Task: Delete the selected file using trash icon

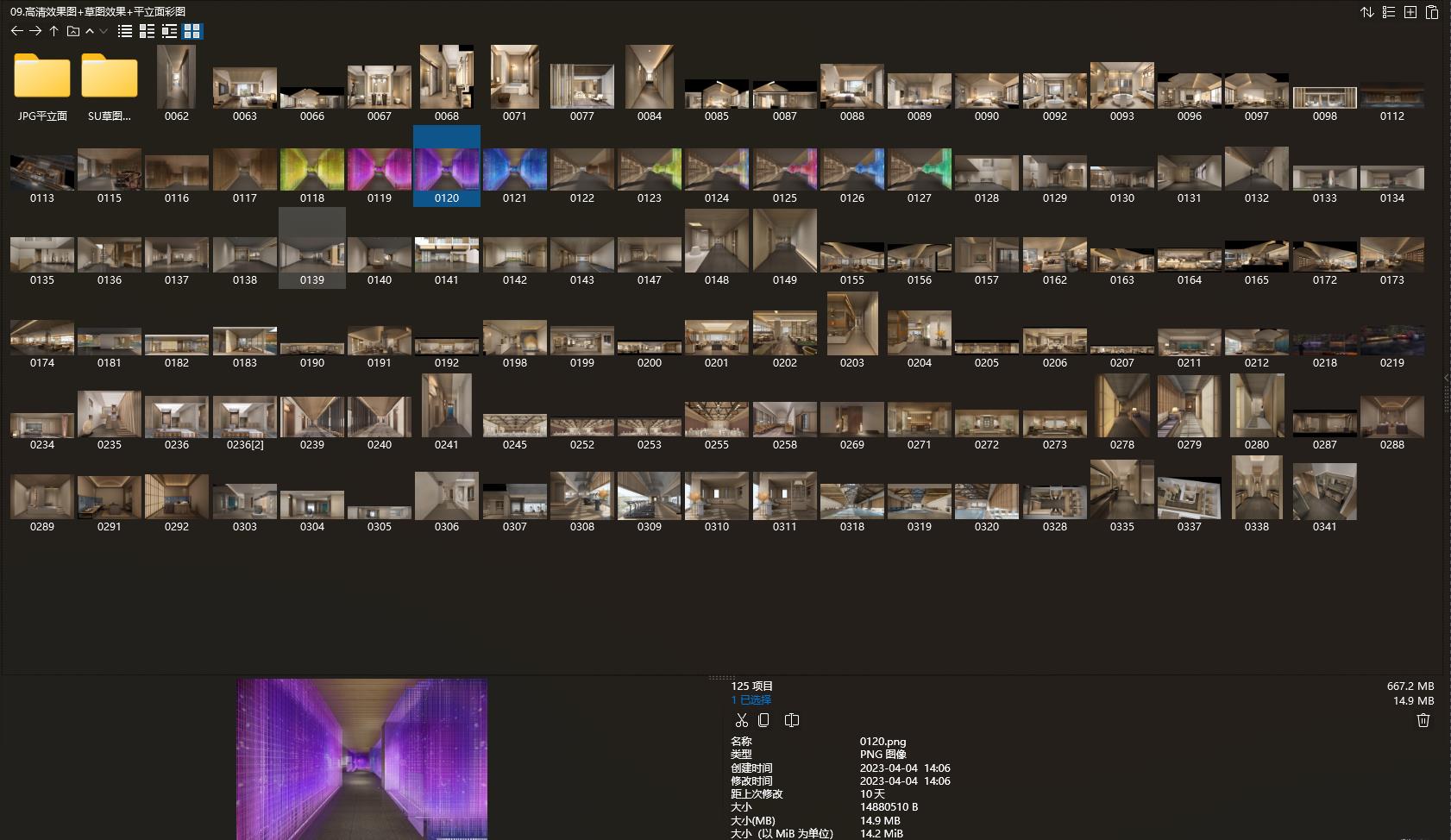Action: click(1423, 720)
